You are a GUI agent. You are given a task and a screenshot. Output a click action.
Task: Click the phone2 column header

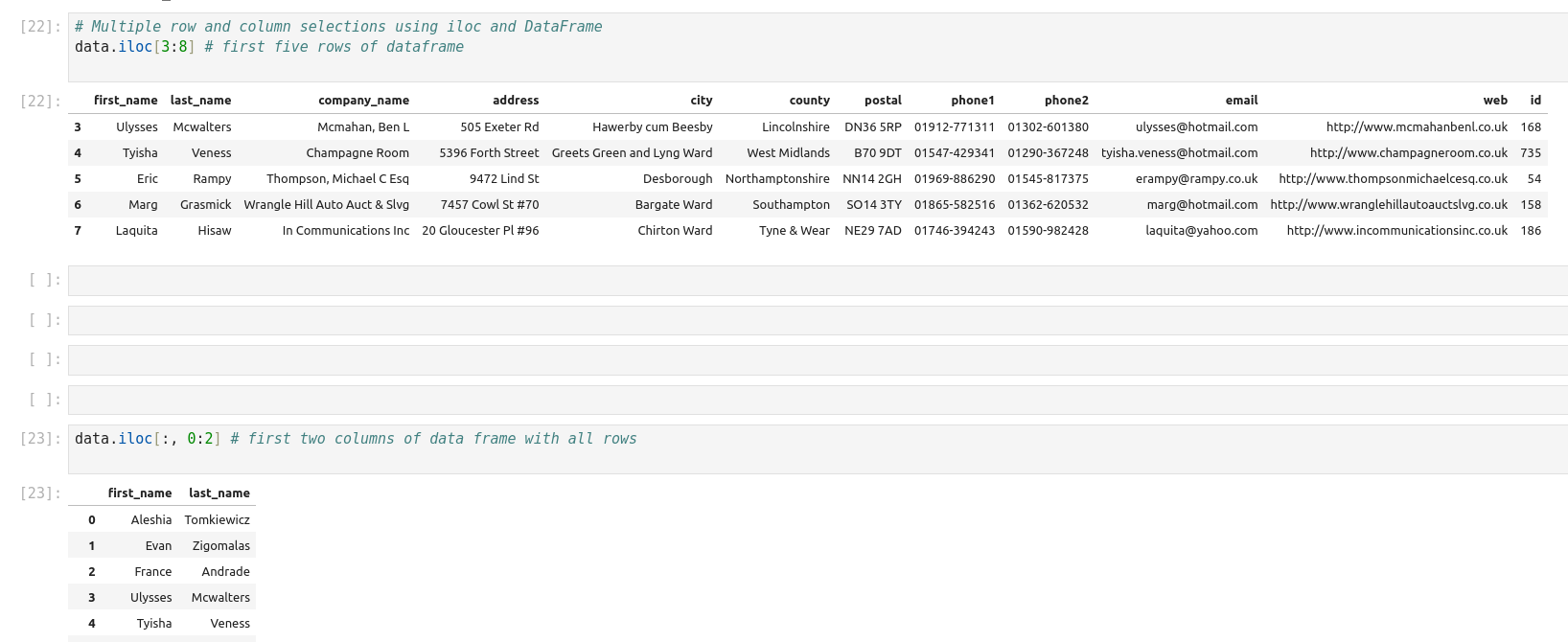(x=1066, y=101)
